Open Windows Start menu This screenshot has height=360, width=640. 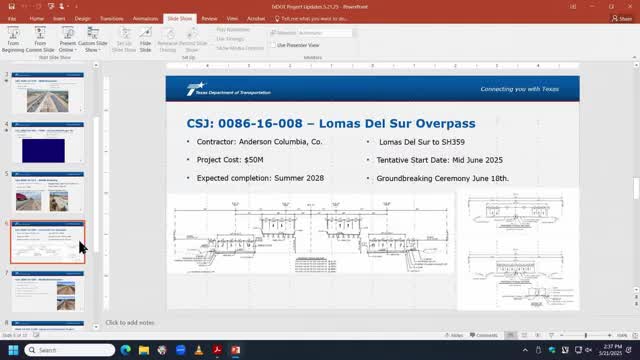tap(13, 350)
